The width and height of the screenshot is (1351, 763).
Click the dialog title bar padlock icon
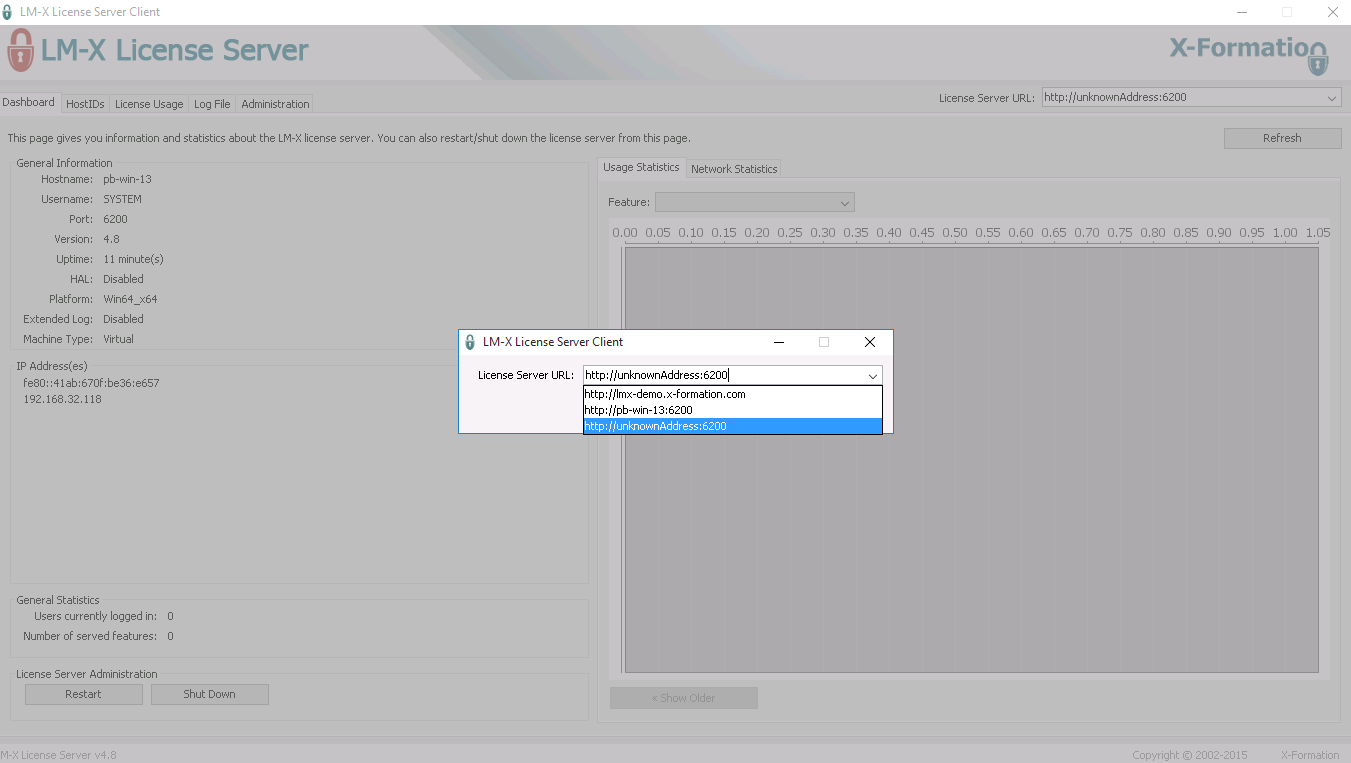coord(470,342)
